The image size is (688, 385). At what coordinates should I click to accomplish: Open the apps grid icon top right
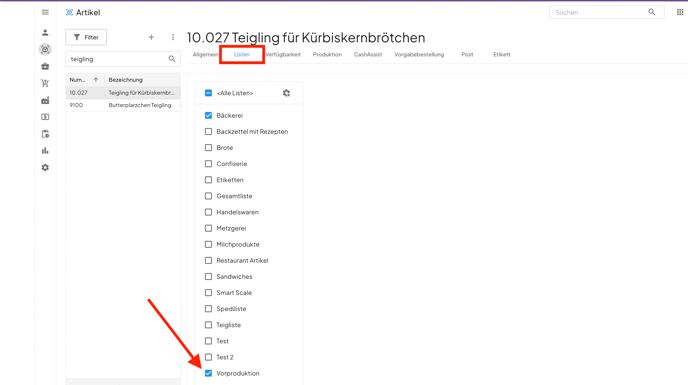click(680, 12)
